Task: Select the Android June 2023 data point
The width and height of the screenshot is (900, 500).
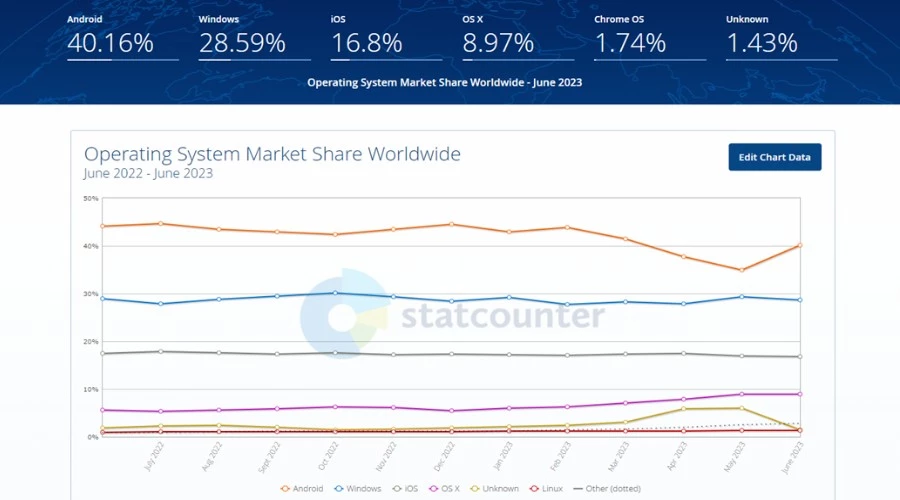Action: (x=800, y=245)
